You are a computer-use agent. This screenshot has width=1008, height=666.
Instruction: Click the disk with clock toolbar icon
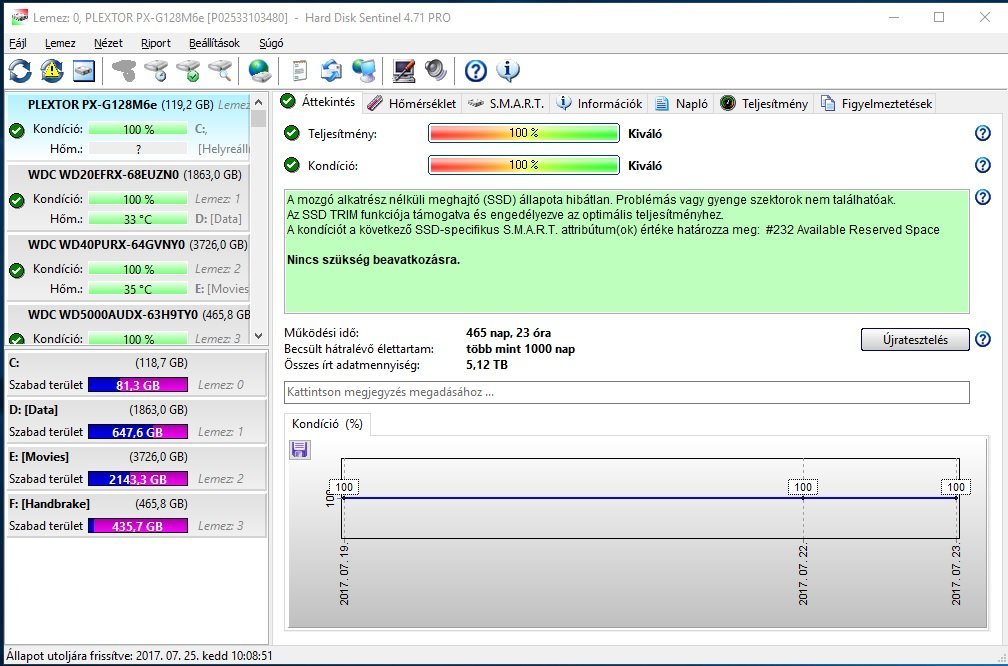(x=156, y=71)
